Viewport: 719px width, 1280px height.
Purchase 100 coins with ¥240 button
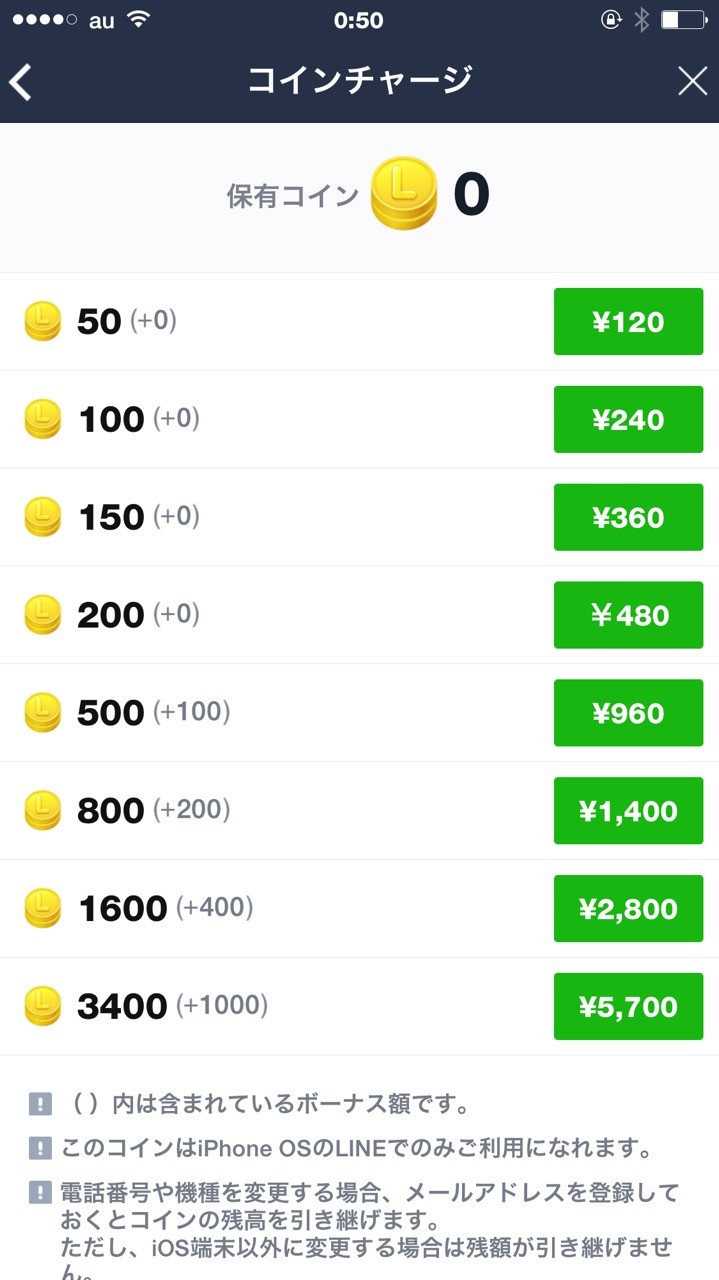point(628,420)
